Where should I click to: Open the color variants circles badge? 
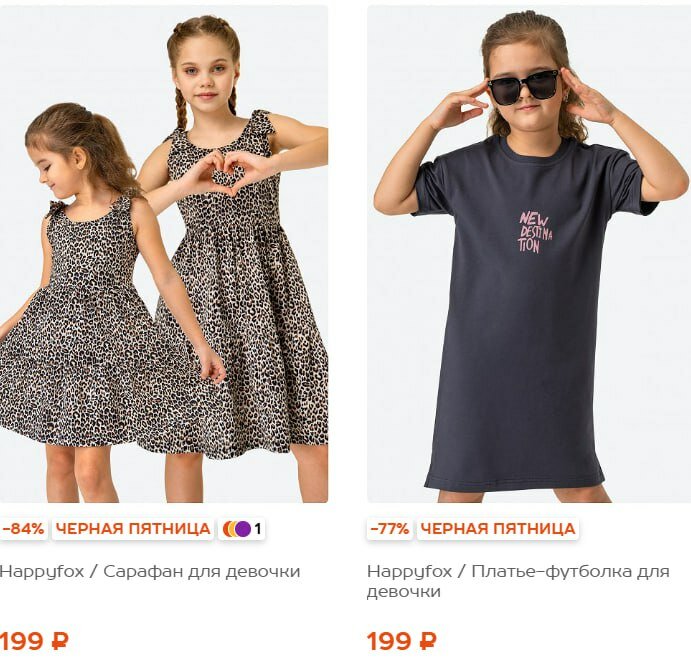point(241,528)
